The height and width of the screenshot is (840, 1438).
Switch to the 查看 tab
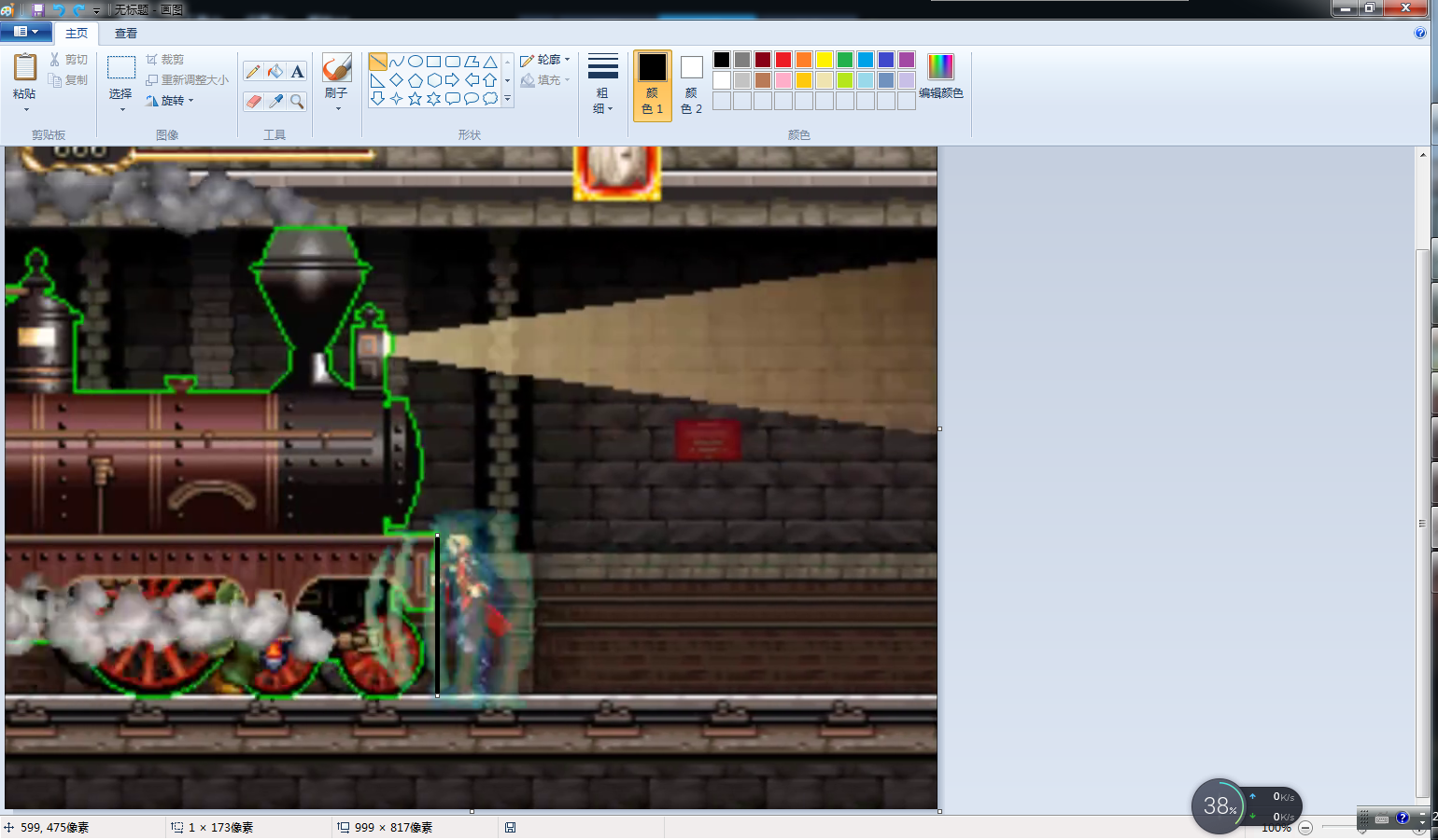pyautogui.click(x=126, y=33)
